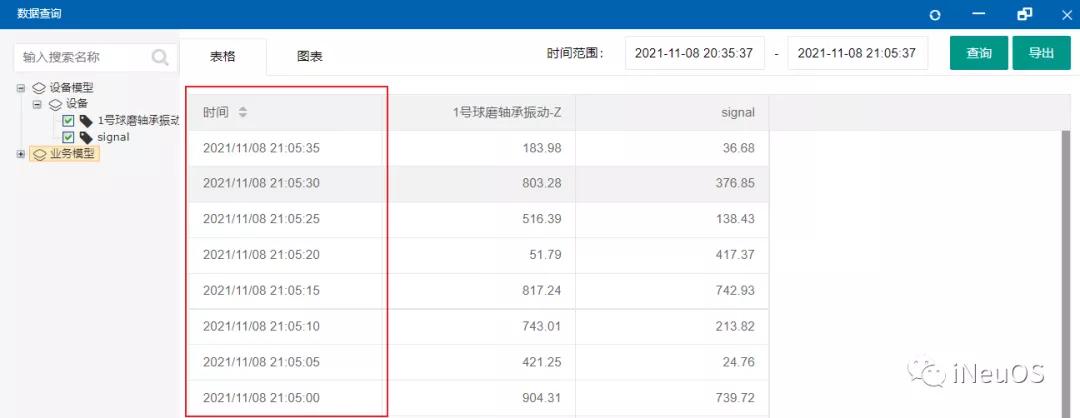Viewport: 1080px width, 418px height.
Task: Select row time 2021/11/08 21:05:10
Action: (x=261, y=327)
